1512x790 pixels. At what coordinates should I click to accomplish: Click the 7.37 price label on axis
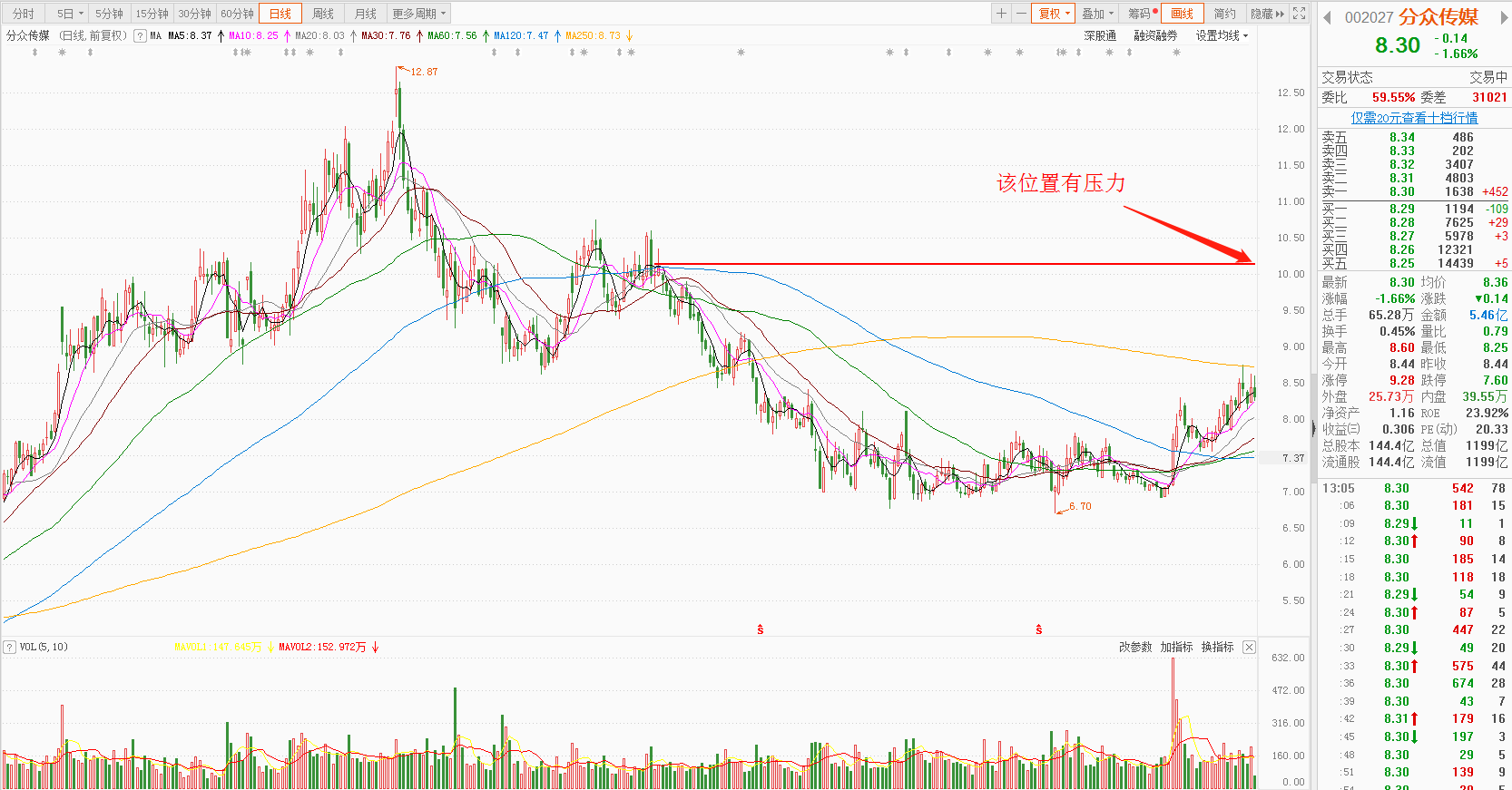tap(1292, 458)
